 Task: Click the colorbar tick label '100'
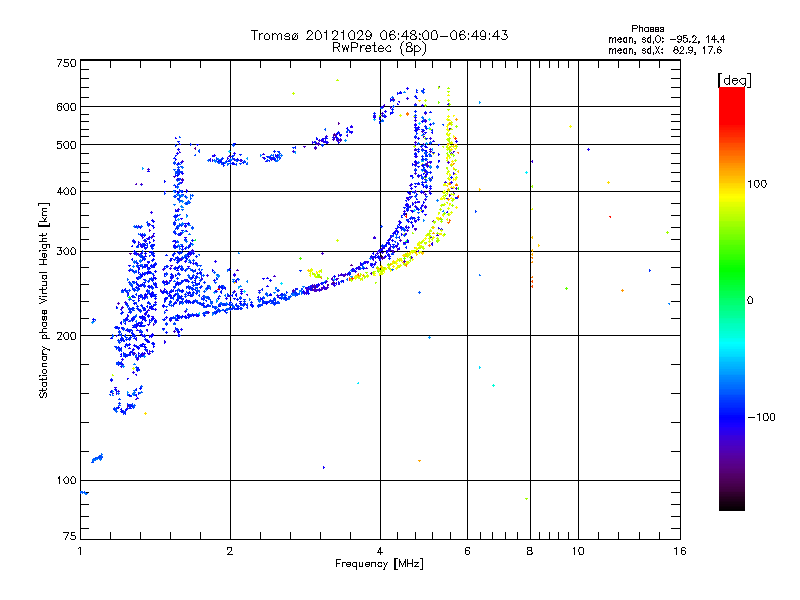click(x=757, y=184)
